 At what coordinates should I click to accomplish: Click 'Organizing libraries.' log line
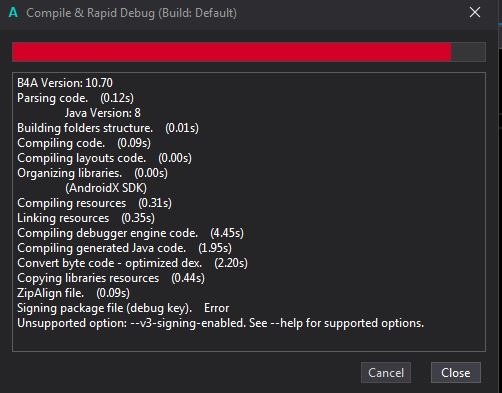[92, 173]
